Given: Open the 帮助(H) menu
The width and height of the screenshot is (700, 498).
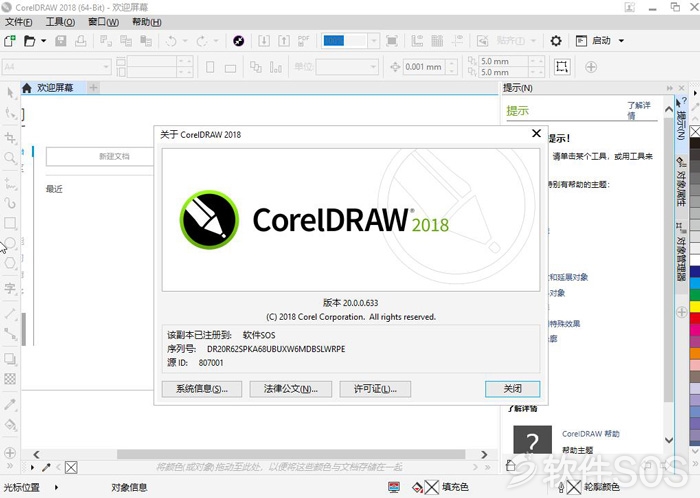Looking at the screenshot, I should [x=146, y=22].
